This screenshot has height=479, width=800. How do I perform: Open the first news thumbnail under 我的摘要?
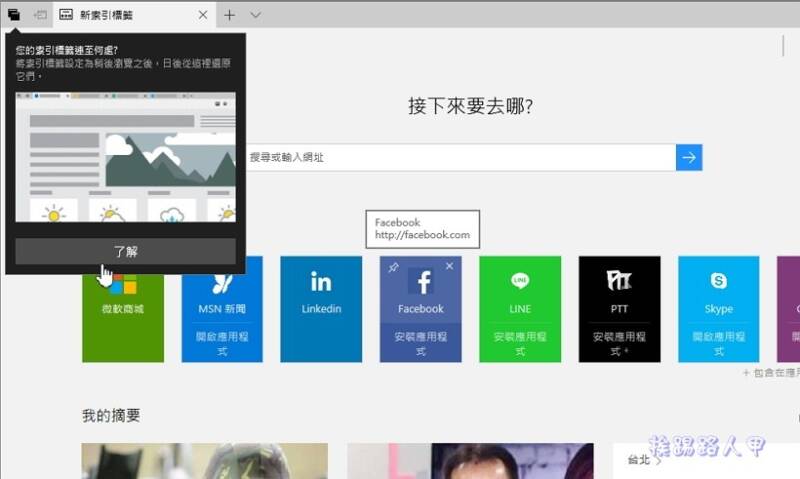tap(205, 461)
